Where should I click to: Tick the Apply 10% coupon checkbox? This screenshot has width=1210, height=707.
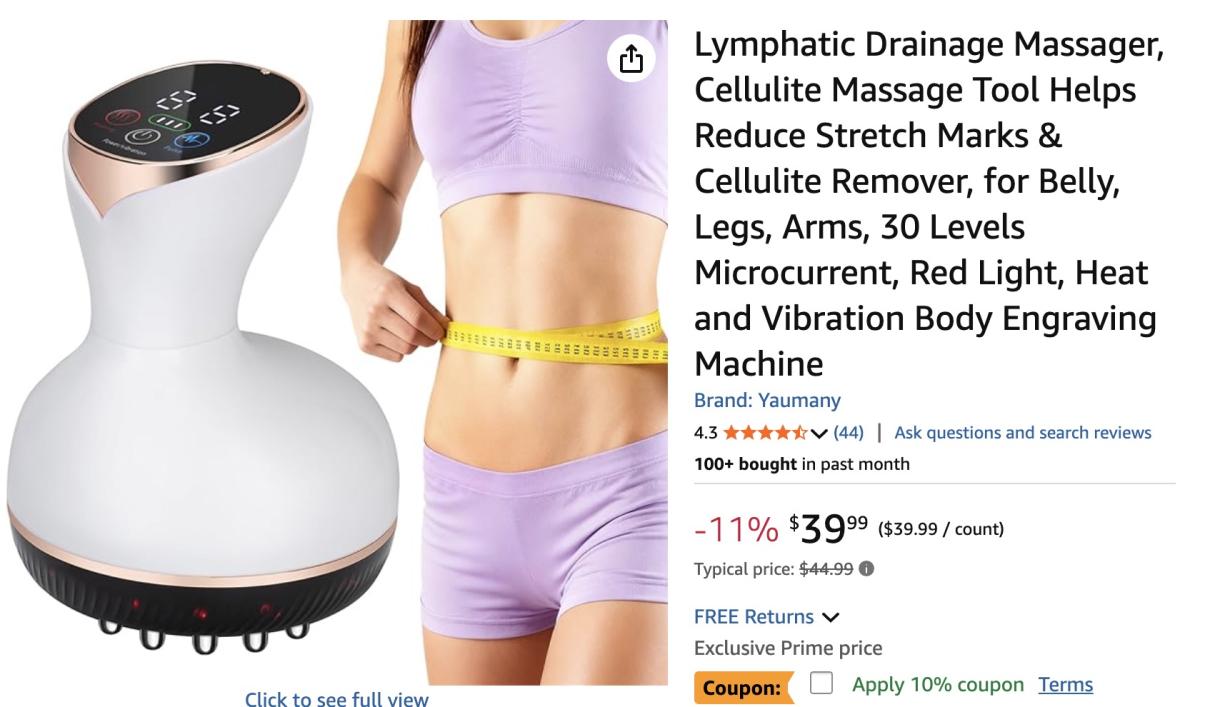coord(821,684)
